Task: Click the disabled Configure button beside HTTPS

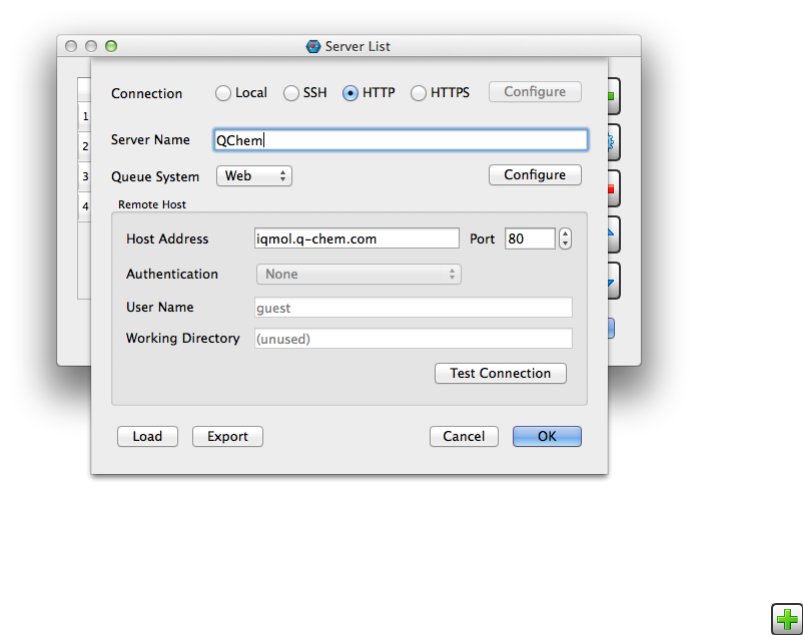Action: [x=535, y=92]
